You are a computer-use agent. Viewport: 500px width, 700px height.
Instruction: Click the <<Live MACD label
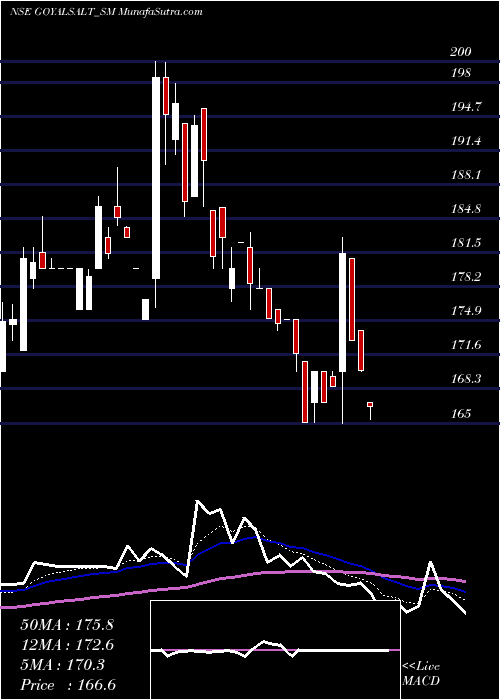click(421, 674)
